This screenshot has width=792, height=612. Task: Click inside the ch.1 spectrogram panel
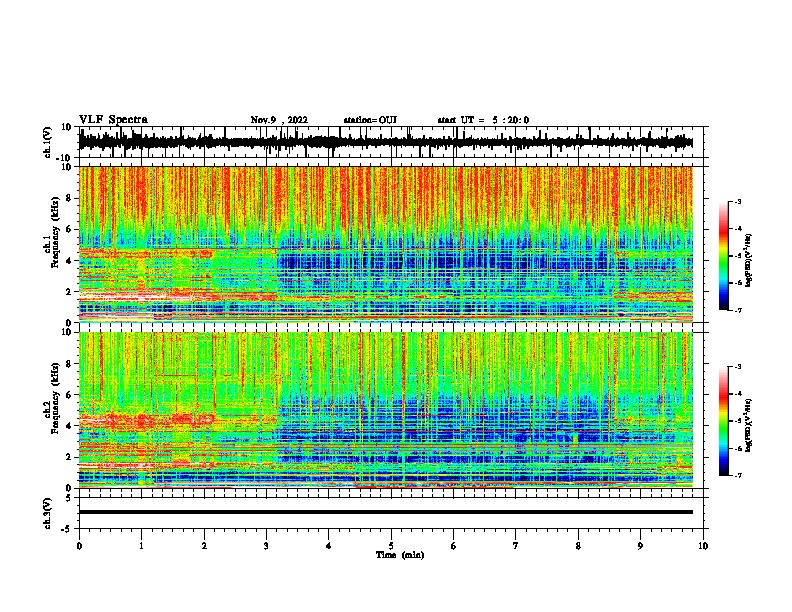(x=386, y=244)
